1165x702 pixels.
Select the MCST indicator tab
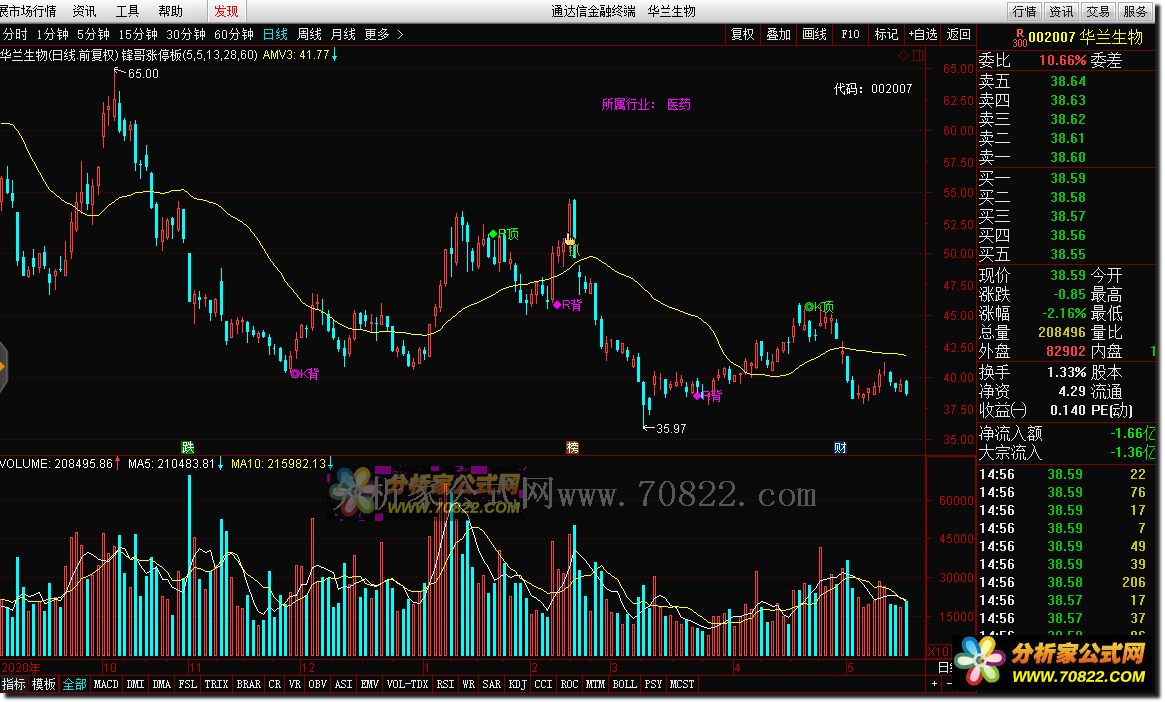(681, 684)
